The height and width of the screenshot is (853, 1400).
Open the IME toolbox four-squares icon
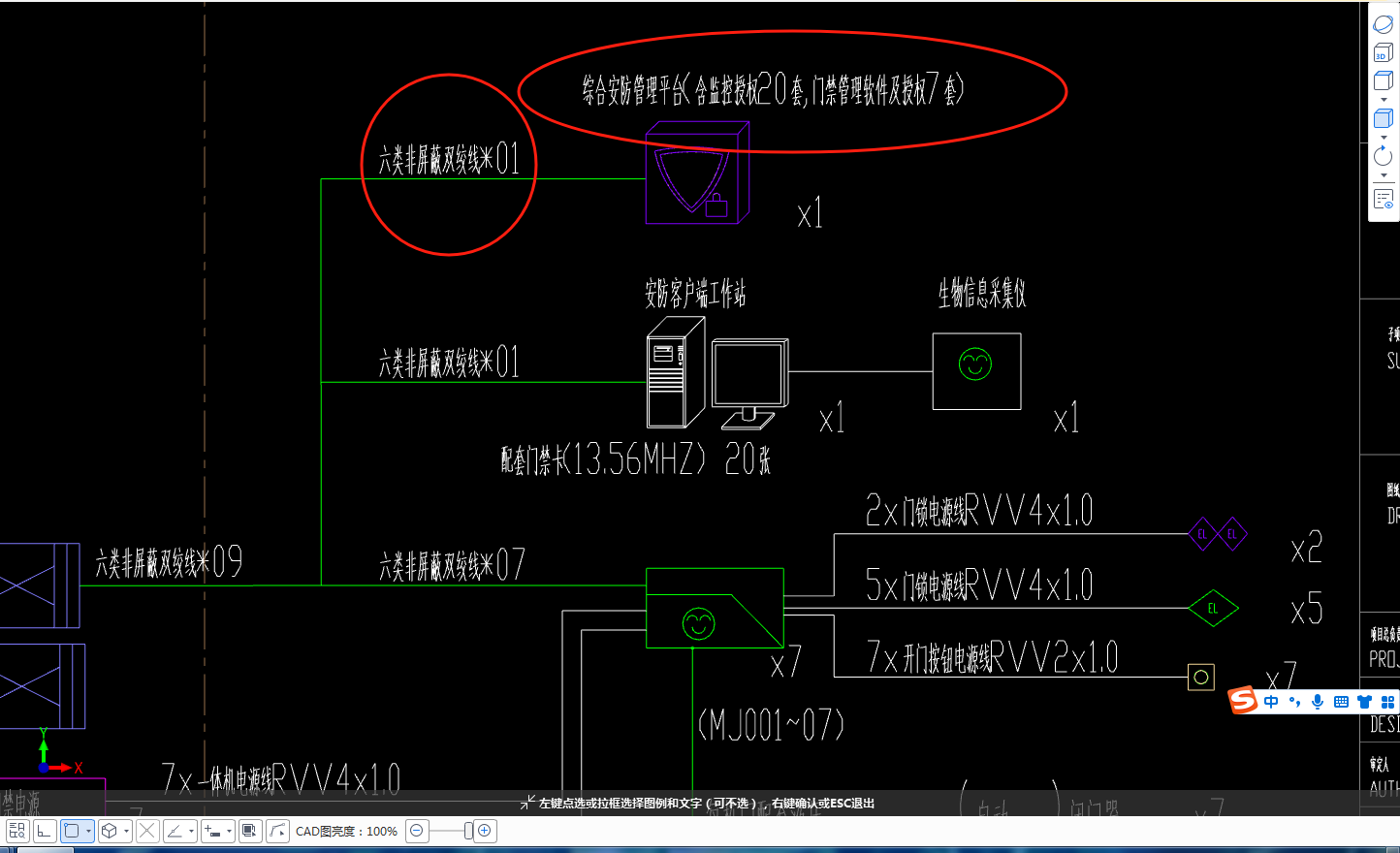1387,702
